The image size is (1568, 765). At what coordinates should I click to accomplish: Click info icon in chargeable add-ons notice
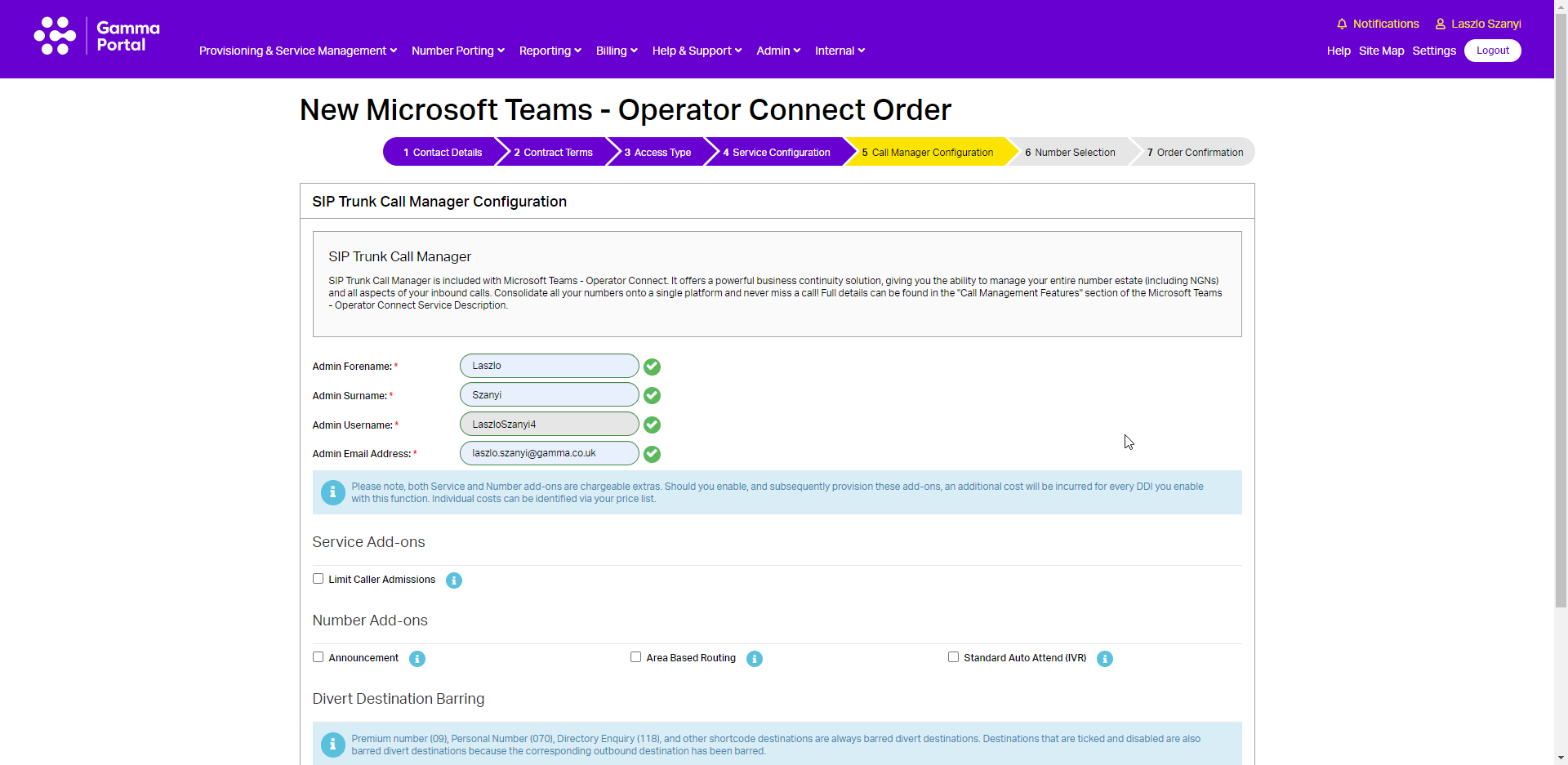(332, 492)
